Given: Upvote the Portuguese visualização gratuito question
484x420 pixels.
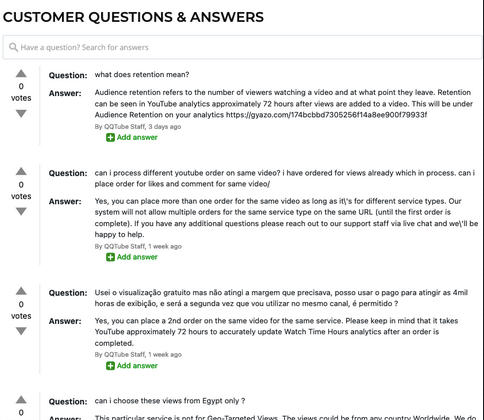Looking at the screenshot, I should [x=21, y=291].
